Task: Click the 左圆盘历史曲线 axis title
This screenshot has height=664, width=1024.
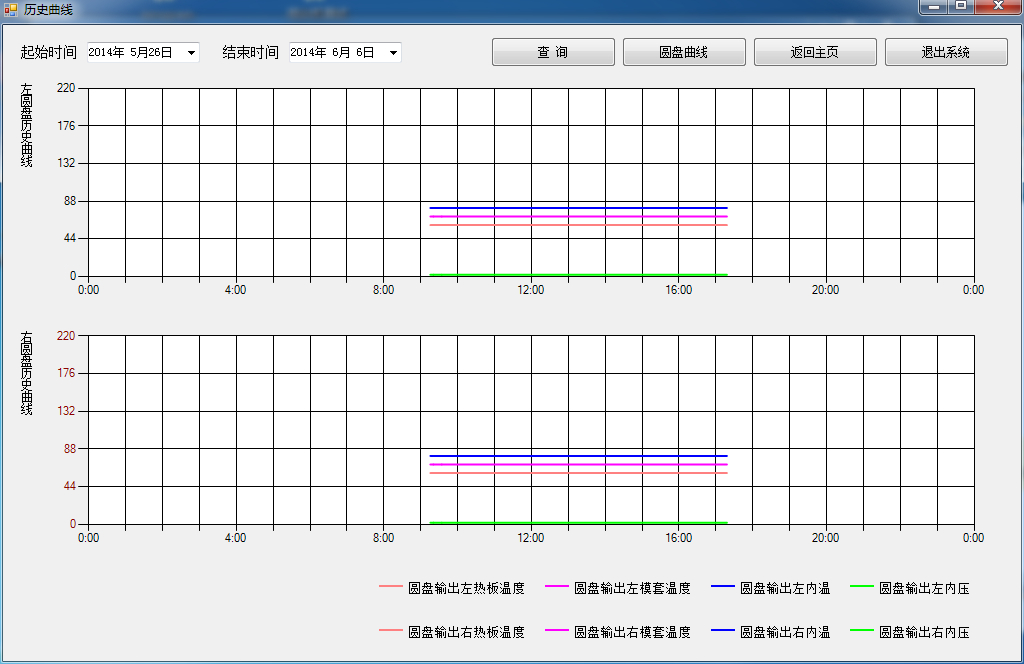Action: (26, 125)
